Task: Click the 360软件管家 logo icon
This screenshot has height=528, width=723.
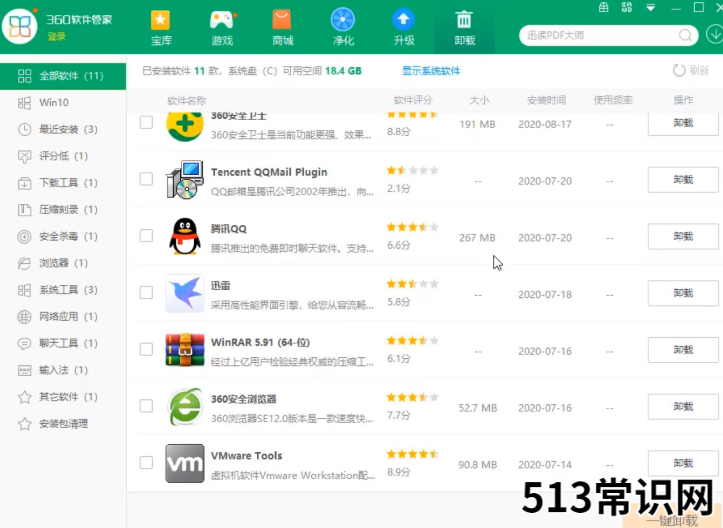Action: [19, 26]
